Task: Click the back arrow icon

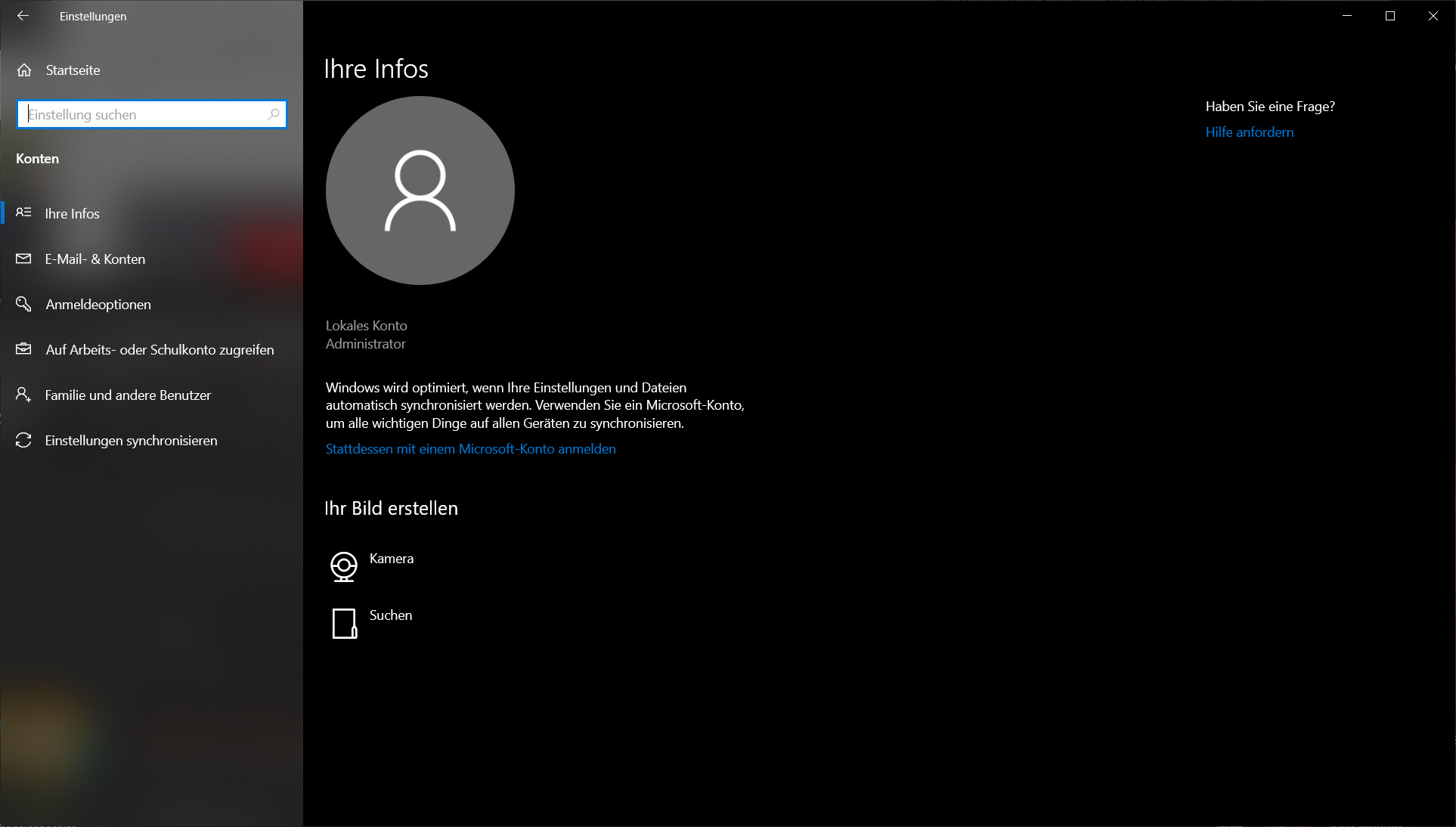Action: pos(23,16)
